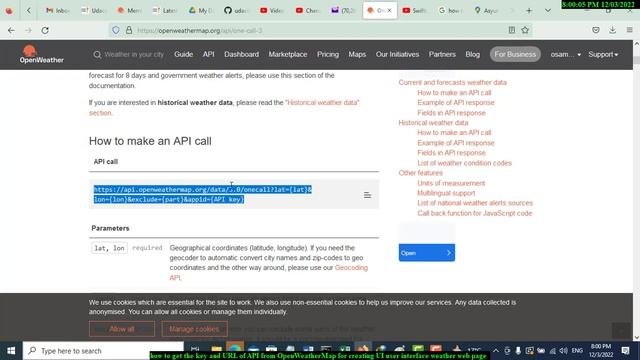Save the page to Pocket
Viewport: 640px width, 360px height.
[596, 30]
